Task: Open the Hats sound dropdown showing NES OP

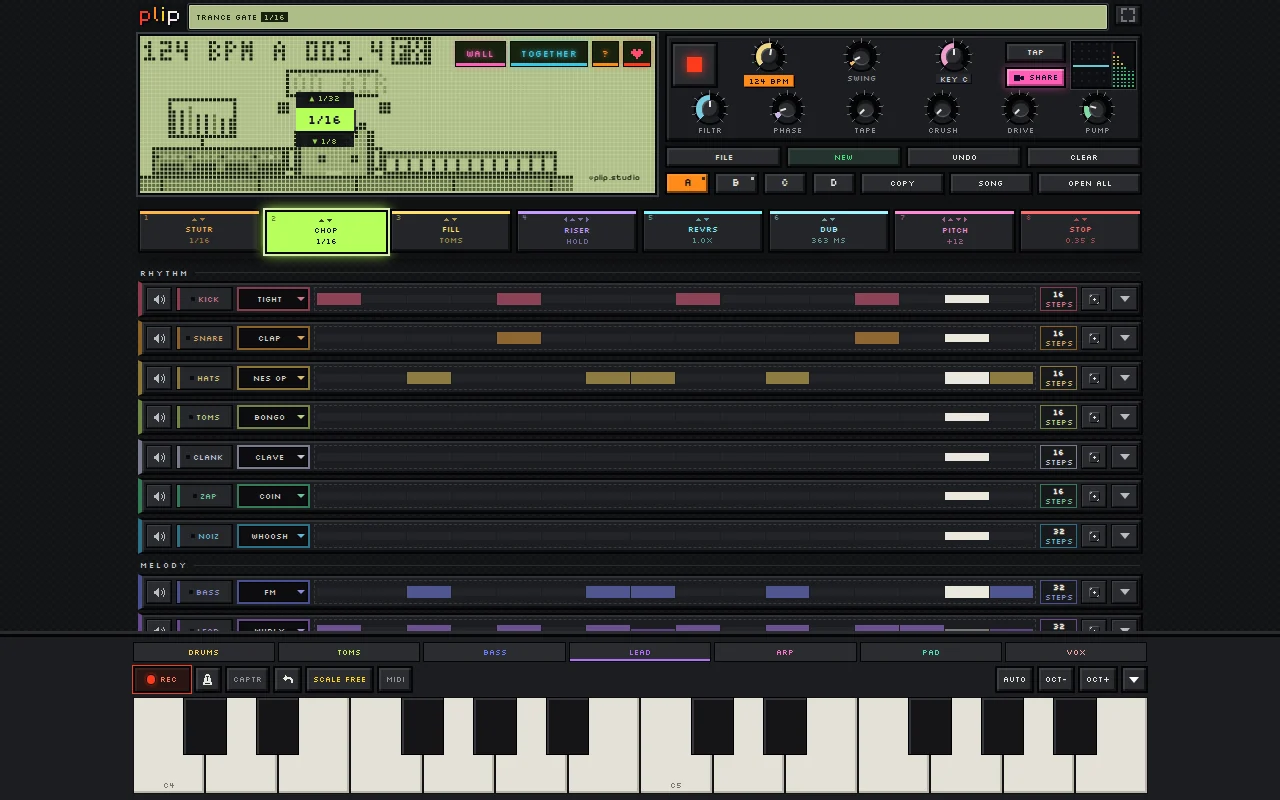Action: 273,378
